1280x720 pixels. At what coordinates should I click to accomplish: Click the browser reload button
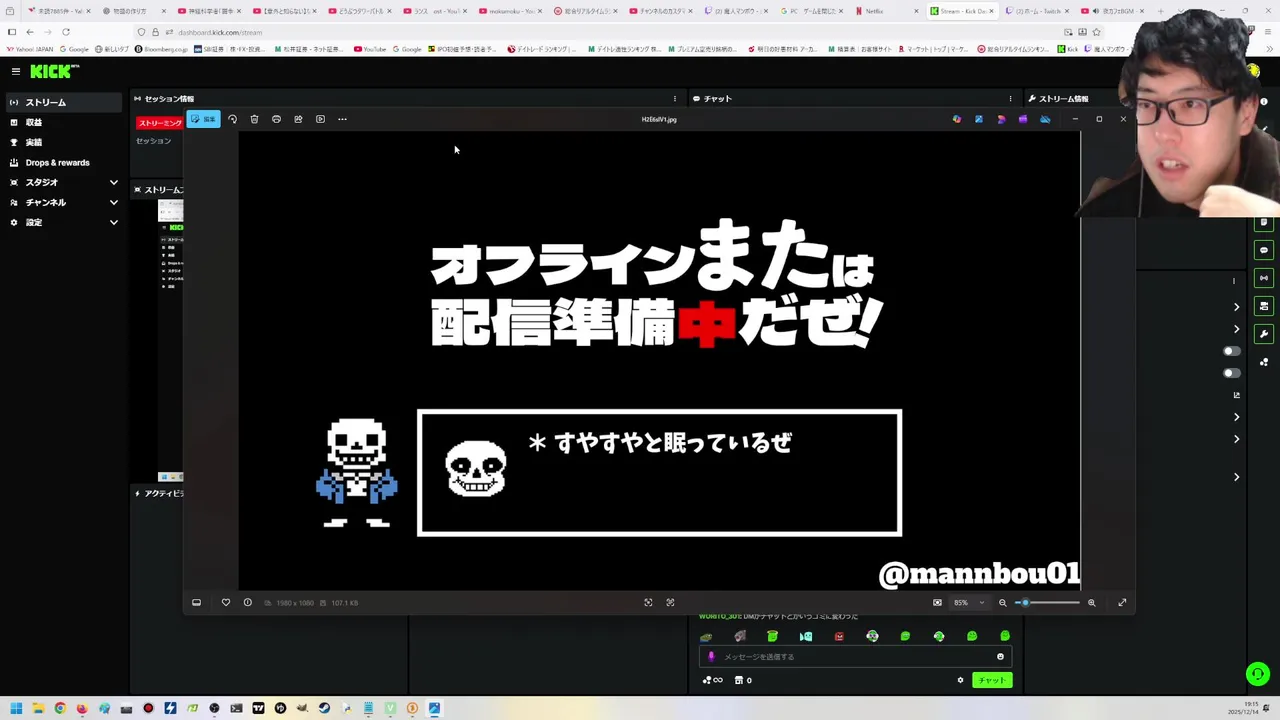[x=66, y=32]
